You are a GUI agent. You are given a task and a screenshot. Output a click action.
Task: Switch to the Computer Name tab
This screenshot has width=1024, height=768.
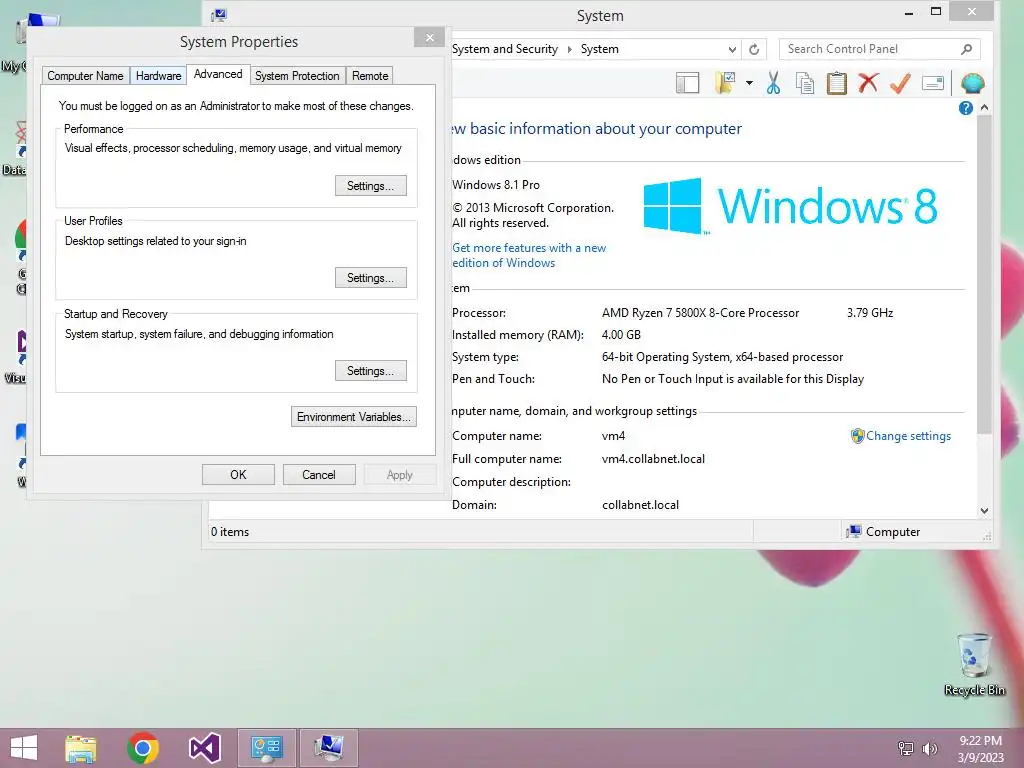(85, 76)
